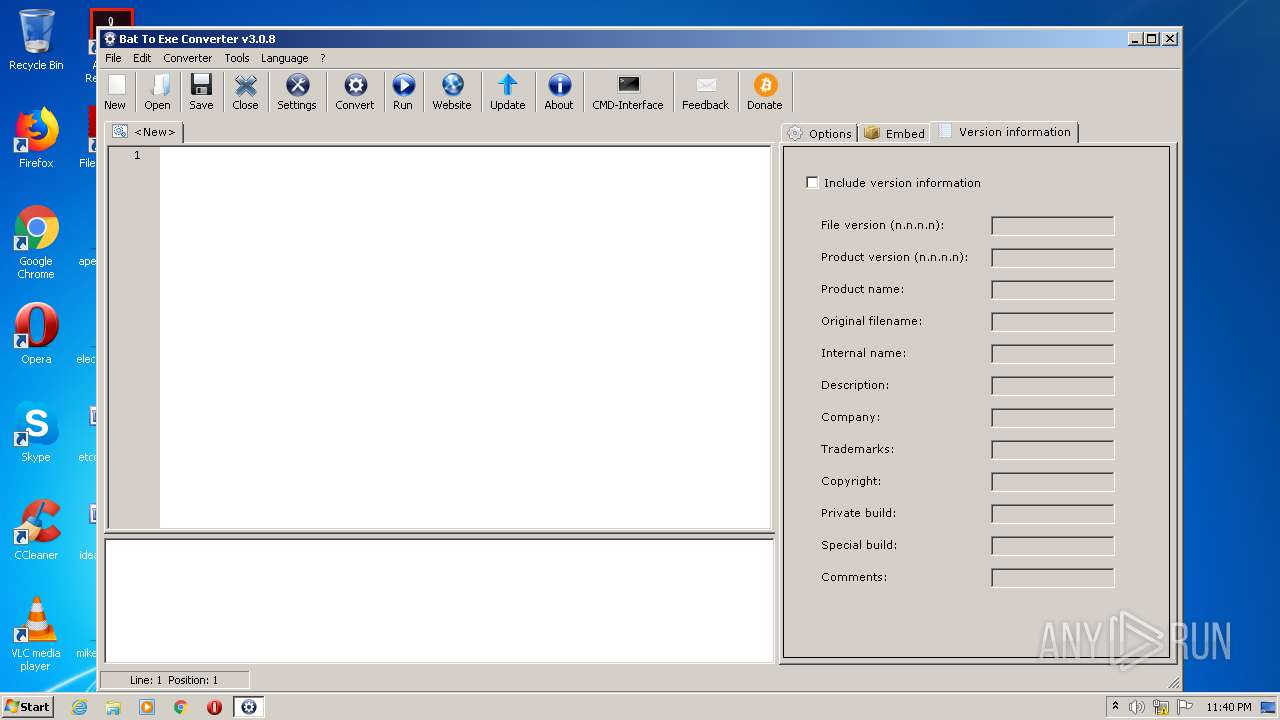Click the Bat To Exe Converter taskbar button
The image size is (1280, 720).
pos(249,707)
